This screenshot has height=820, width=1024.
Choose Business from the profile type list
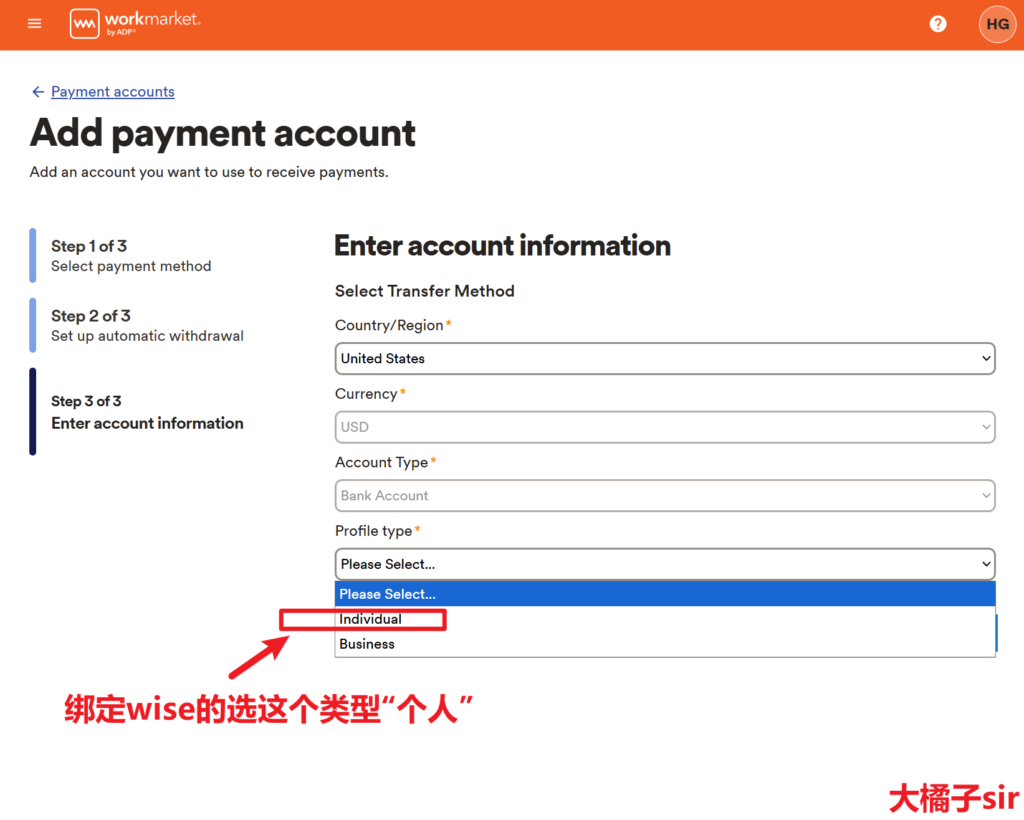[x=367, y=644]
